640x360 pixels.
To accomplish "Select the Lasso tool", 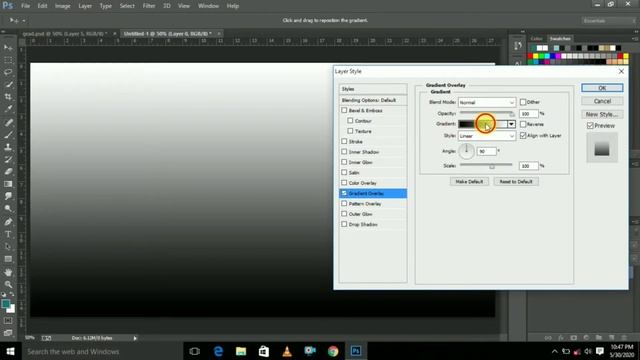I will (x=8, y=72).
